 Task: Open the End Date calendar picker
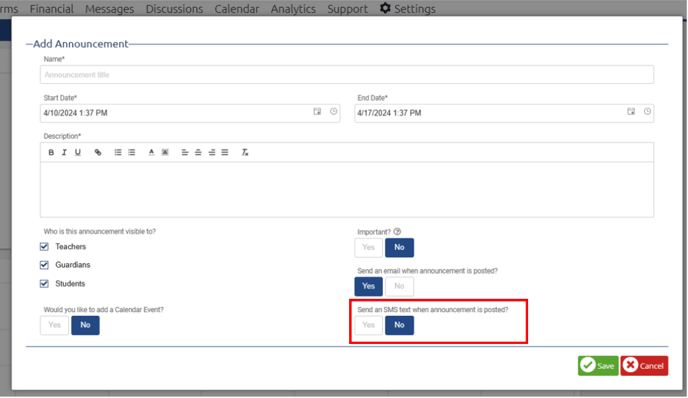(x=631, y=111)
